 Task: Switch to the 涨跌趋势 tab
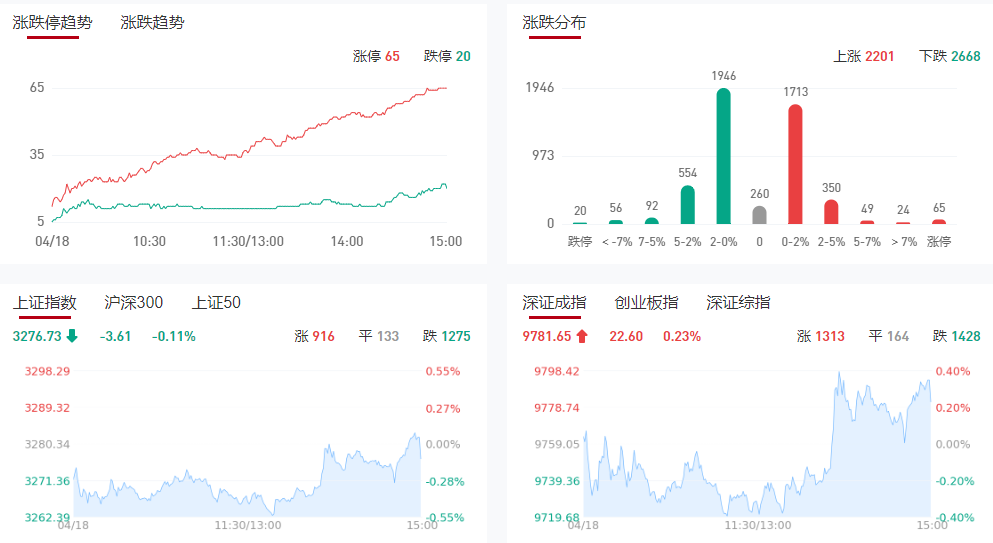[152, 22]
